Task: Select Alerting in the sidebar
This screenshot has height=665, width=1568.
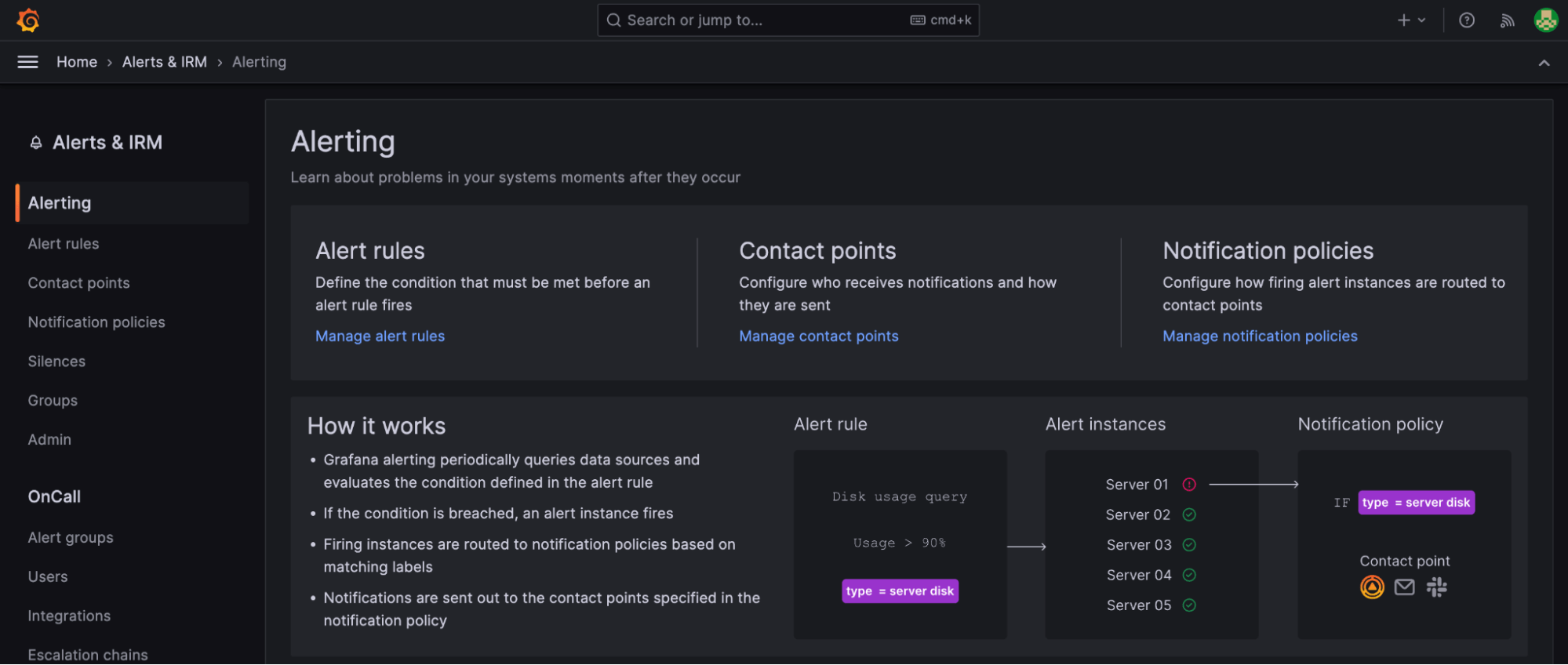Action: 133,203
